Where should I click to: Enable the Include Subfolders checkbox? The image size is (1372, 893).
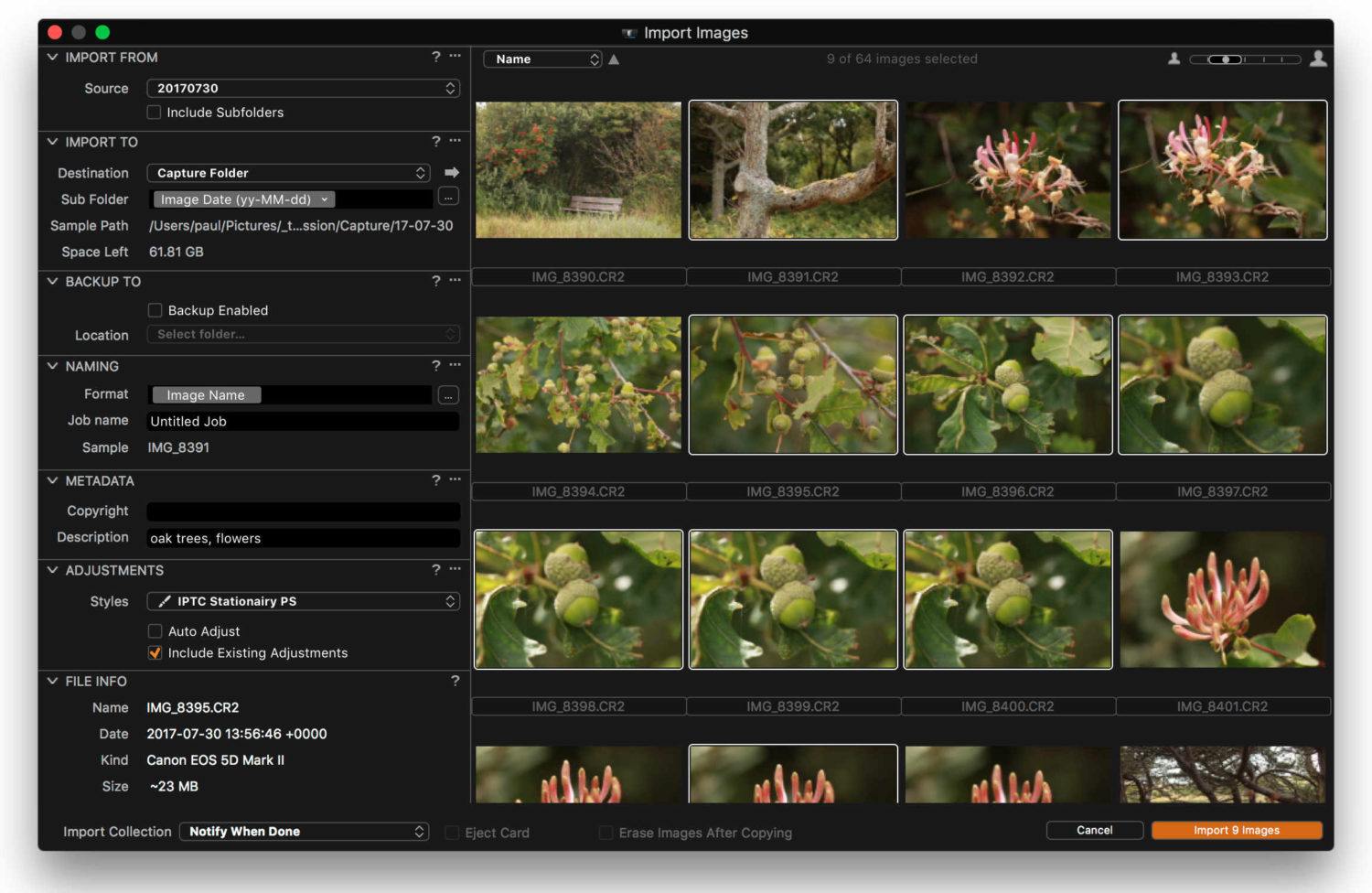pyautogui.click(x=155, y=113)
